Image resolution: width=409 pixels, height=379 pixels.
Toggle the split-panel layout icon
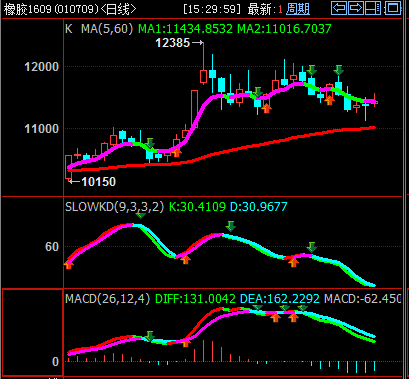(373, 8)
